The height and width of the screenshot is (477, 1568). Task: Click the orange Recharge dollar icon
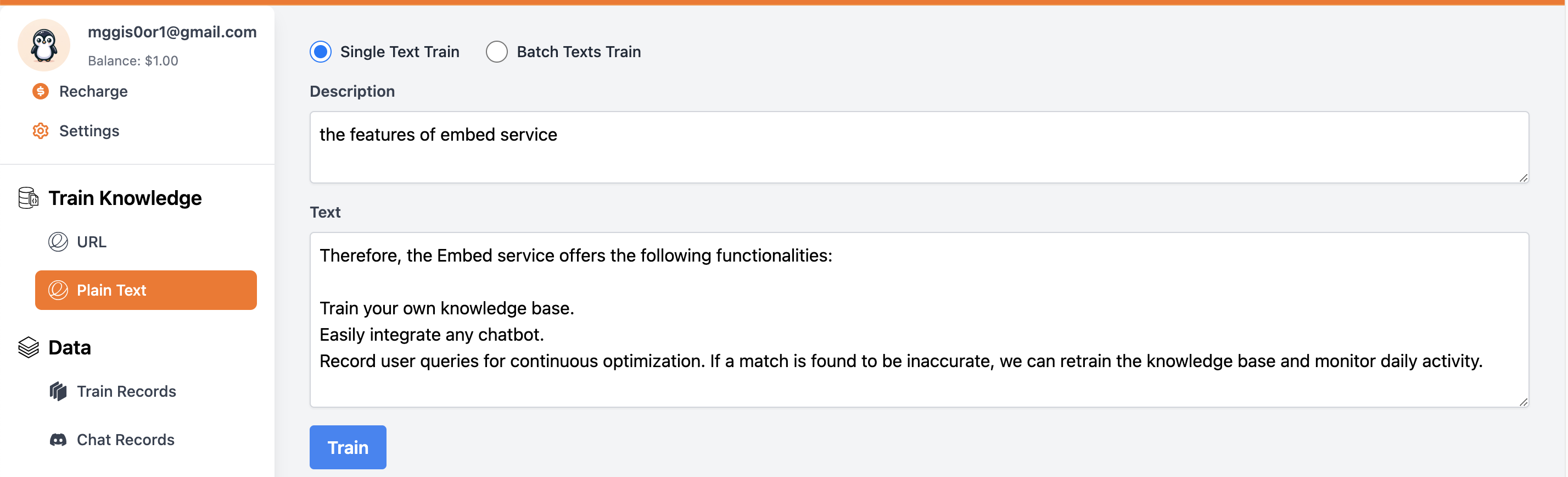pyautogui.click(x=40, y=91)
